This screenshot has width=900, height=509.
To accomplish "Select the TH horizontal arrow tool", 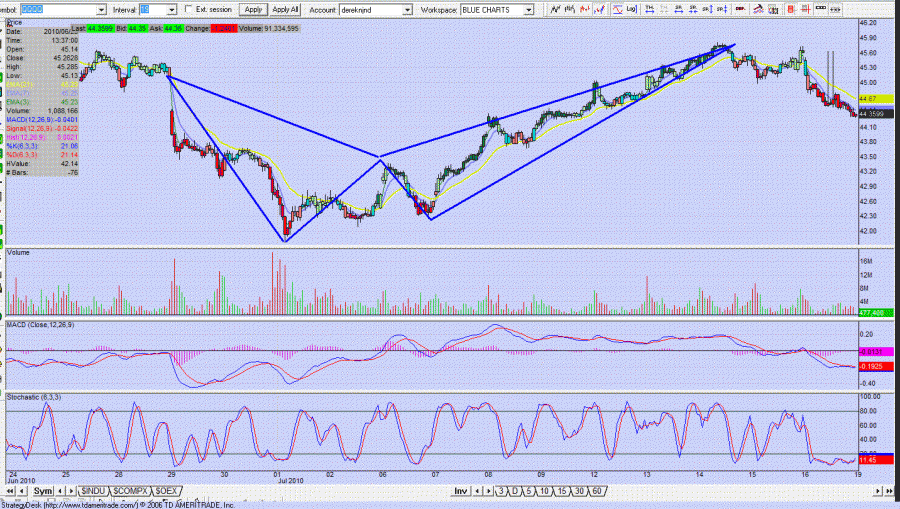I will tap(650, 9).
